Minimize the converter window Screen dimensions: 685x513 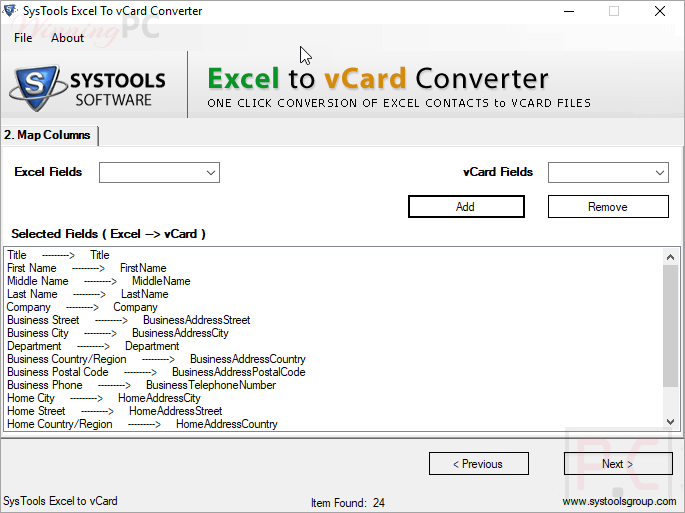tap(569, 11)
